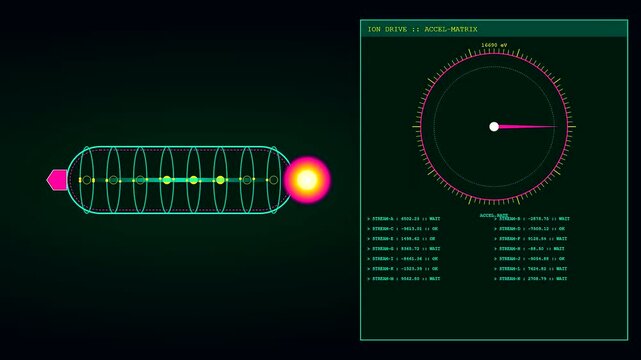Viewport: 641px width, 360px height.
Task: Click the ACCEL RATE label below the gauge
Action: pos(494,215)
